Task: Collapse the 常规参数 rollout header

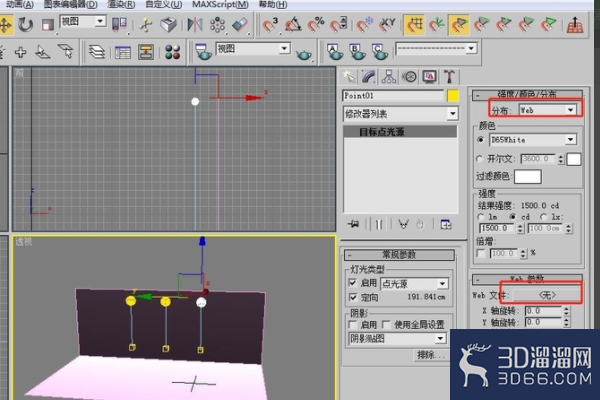Action: [x=399, y=255]
